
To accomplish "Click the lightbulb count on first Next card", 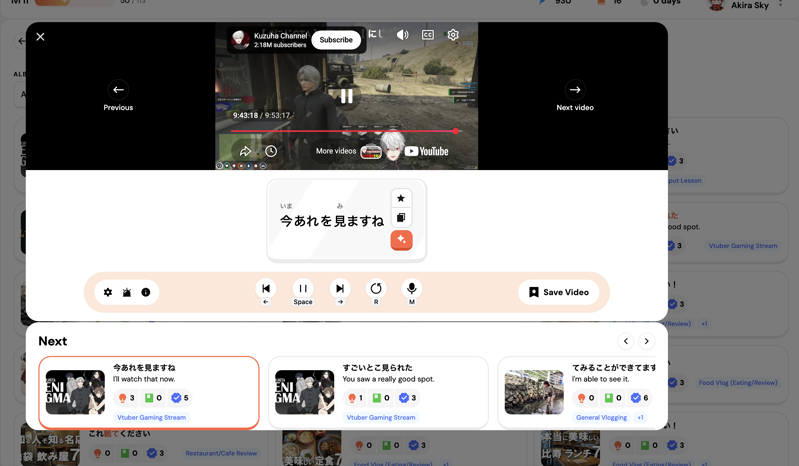I will pyautogui.click(x=126, y=398).
